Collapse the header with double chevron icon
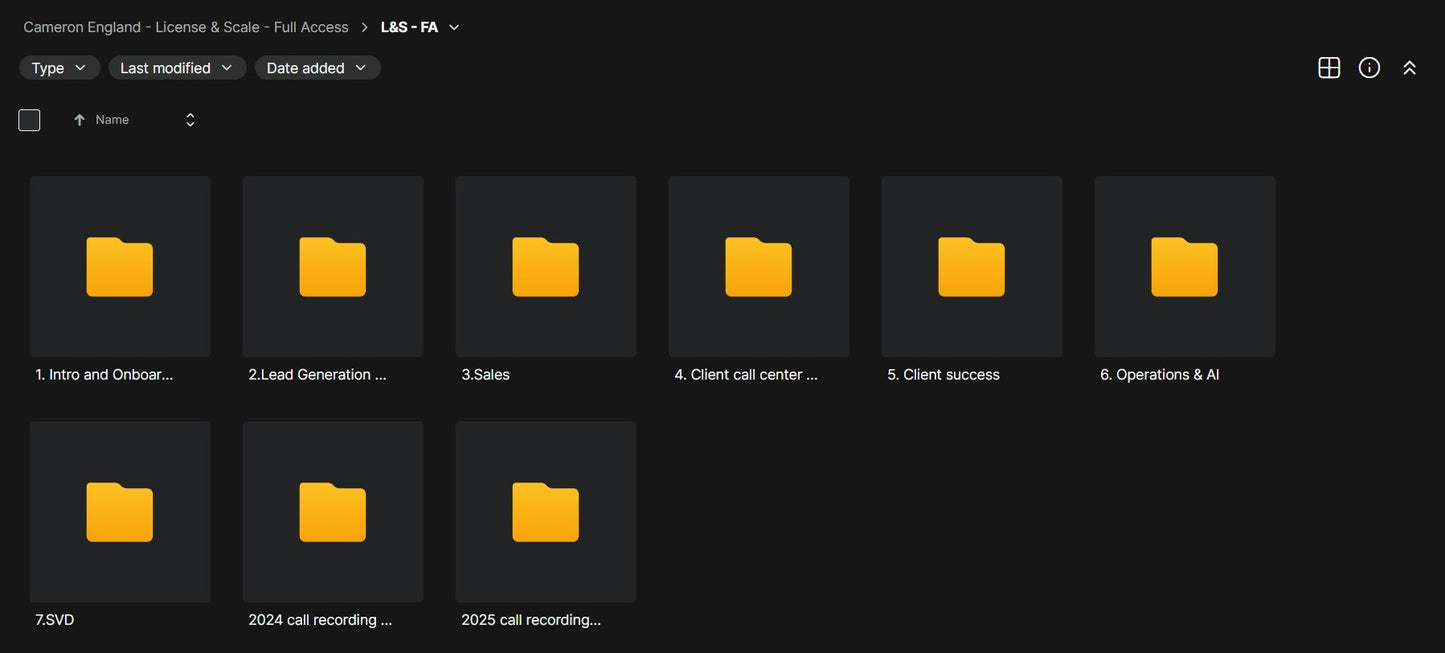 [x=1409, y=67]
